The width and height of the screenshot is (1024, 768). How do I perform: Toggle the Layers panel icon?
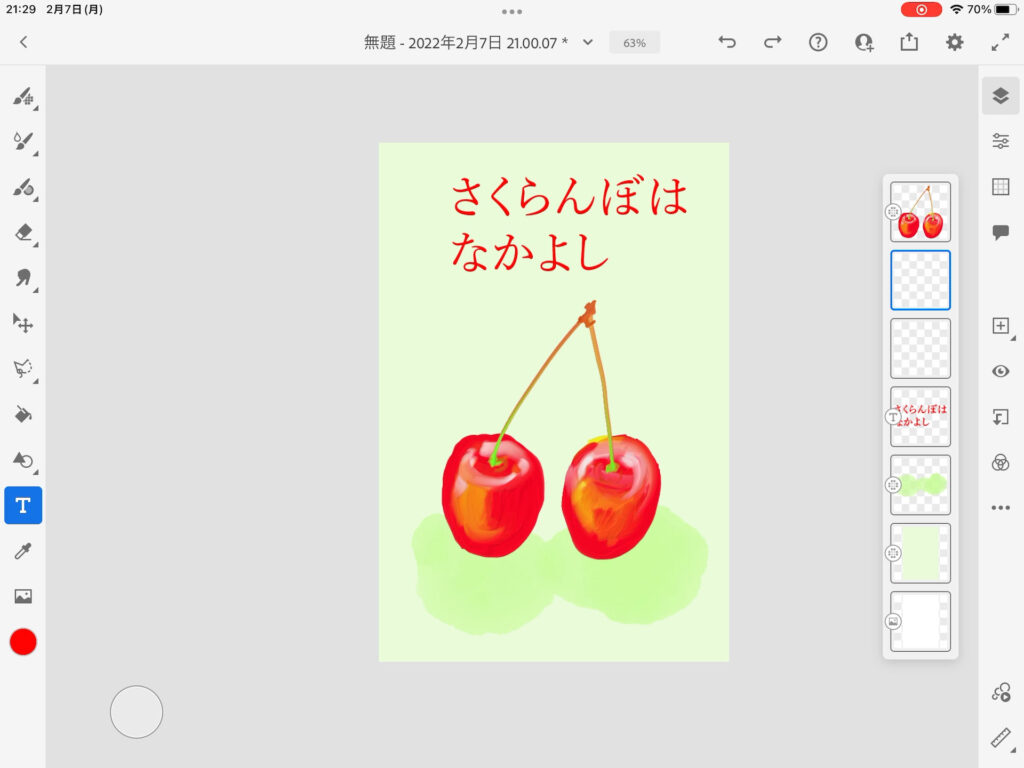pyautogui.click(x=1000, y=96)
